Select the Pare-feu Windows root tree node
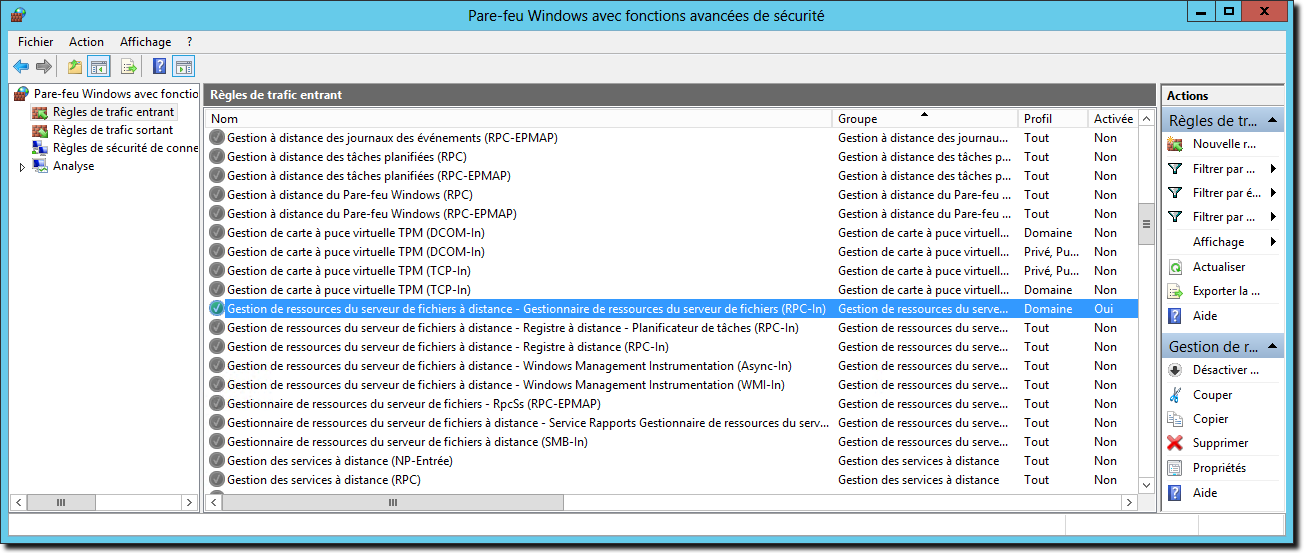Screen dimensions: 1304x553 (x=115, y=94)
